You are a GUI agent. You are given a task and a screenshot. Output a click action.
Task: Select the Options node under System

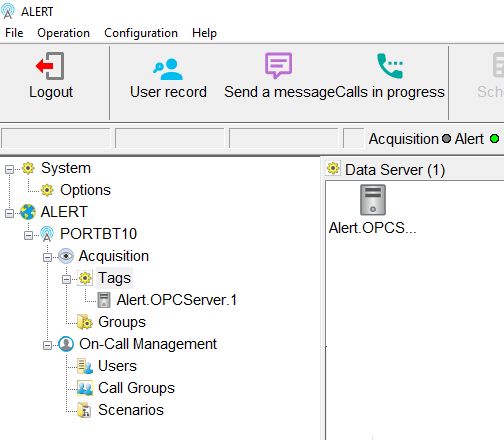[85, 190]
